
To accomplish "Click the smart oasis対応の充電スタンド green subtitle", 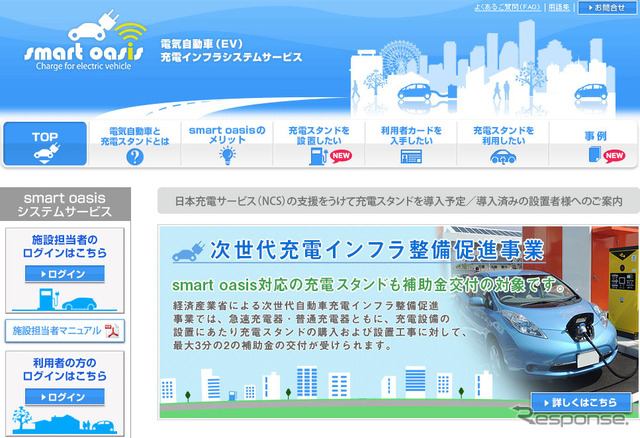I will 369,285.
